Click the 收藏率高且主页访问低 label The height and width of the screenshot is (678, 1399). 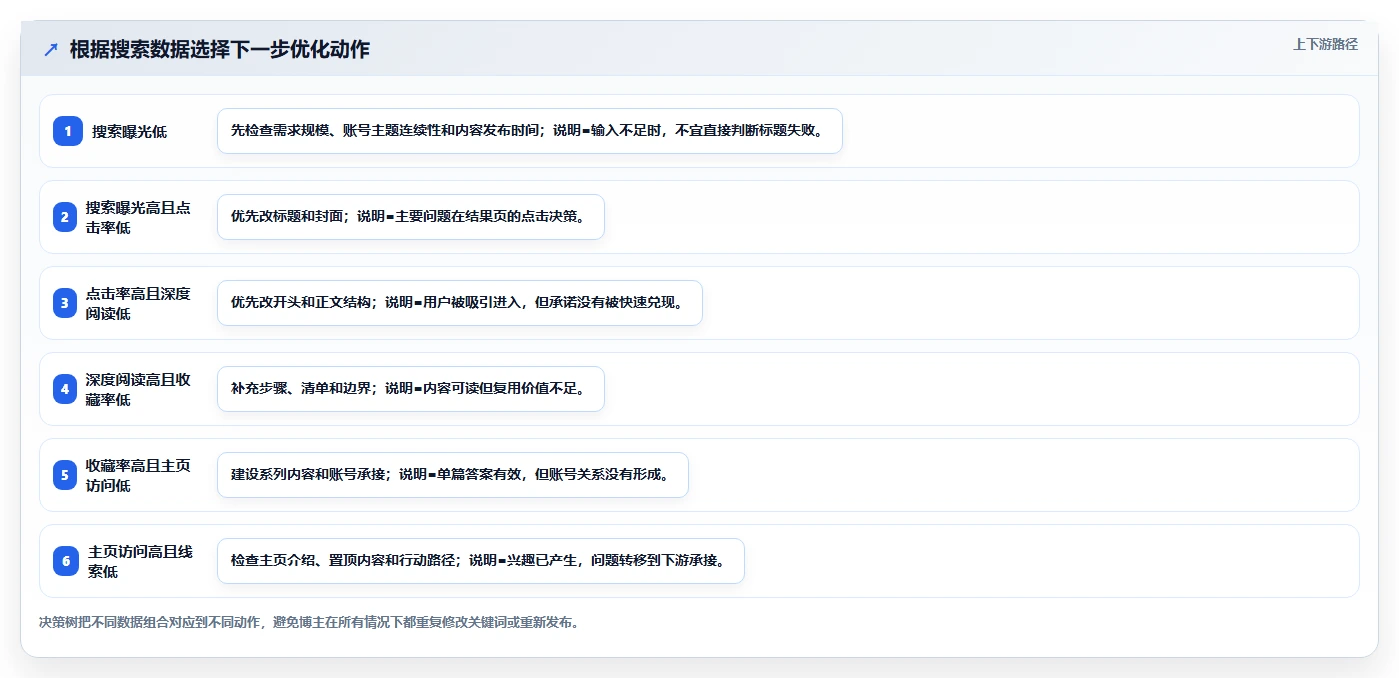pos(138,475)
